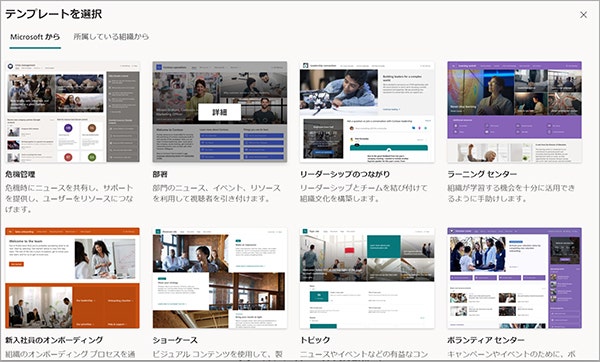Viewport: 600px width, 362px height.
Task: Click the リーダーシップのつながり title text
Action: pyautogui.click(x=345, y=174)
